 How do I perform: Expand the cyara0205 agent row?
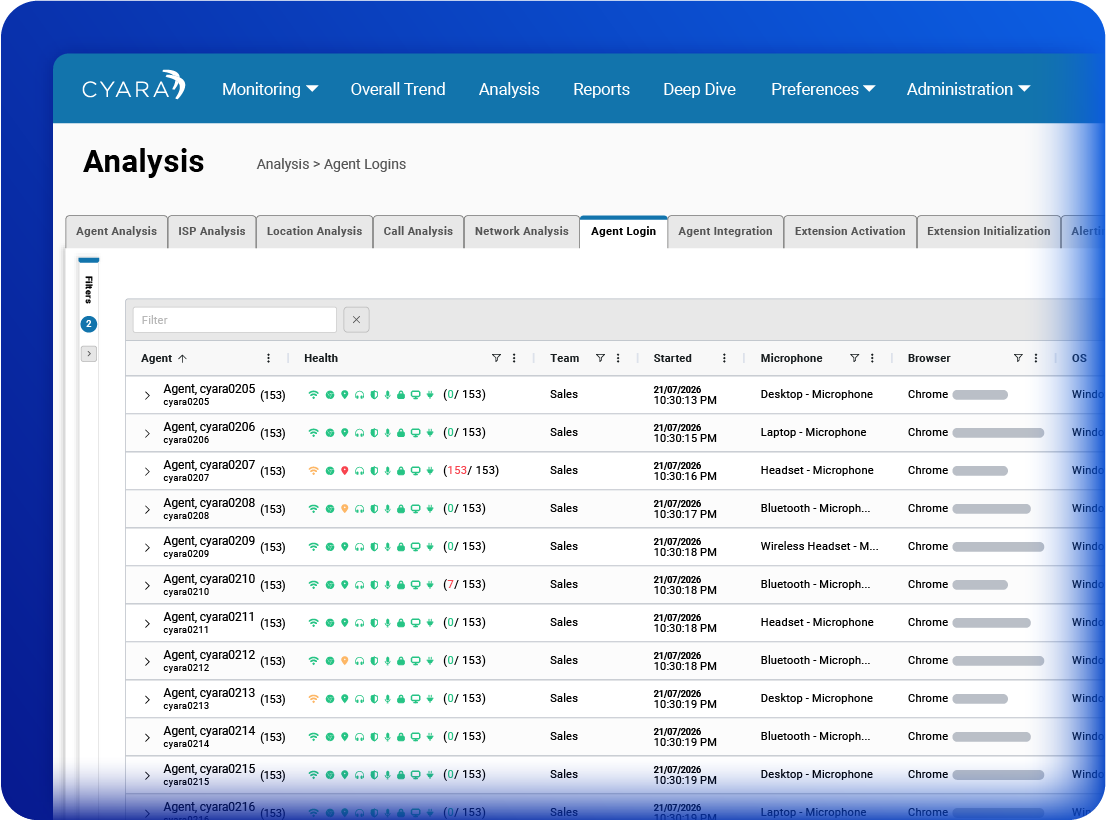point(147,395)
